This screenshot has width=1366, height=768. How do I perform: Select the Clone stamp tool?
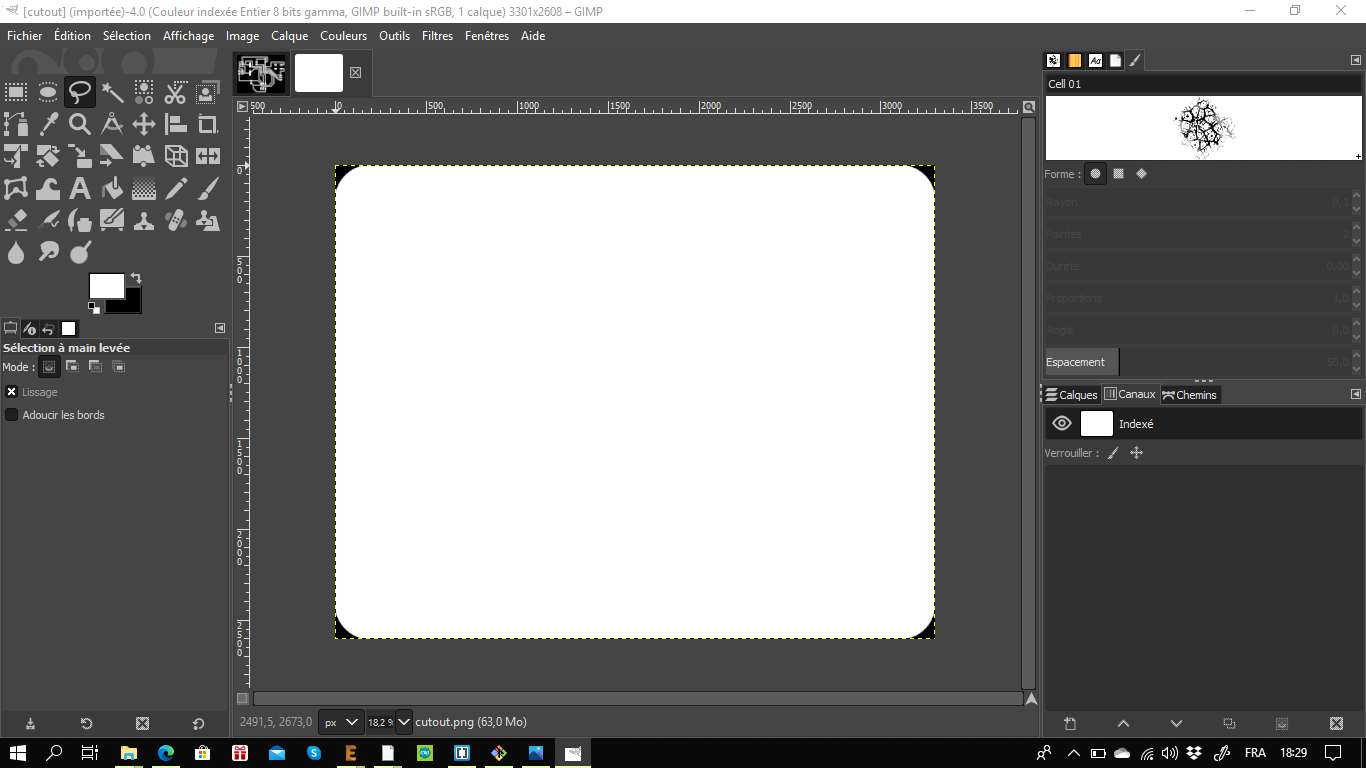tap(144, 221)
